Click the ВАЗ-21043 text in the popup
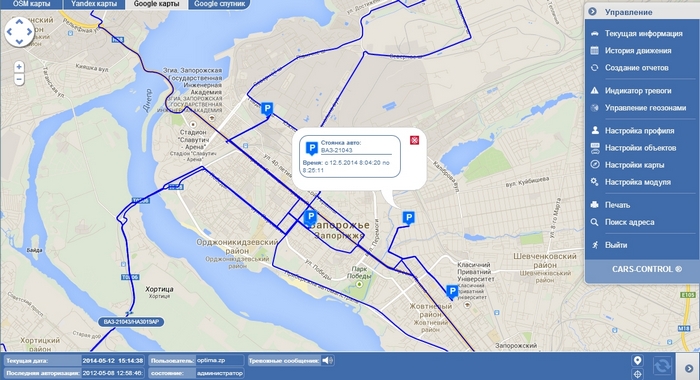The image size is (700, 380). [x=337, y=150]
